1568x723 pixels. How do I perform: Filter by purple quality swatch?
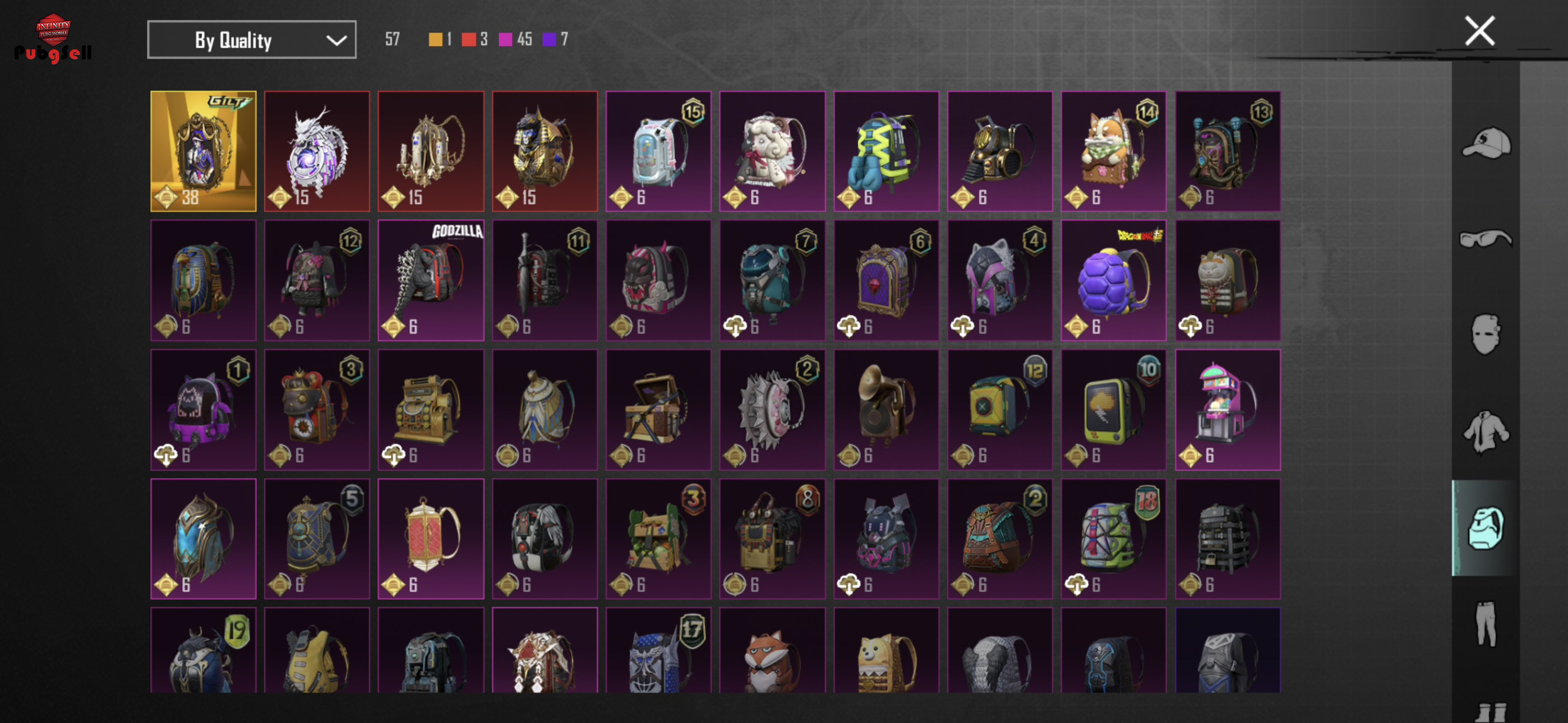point(549,40)
